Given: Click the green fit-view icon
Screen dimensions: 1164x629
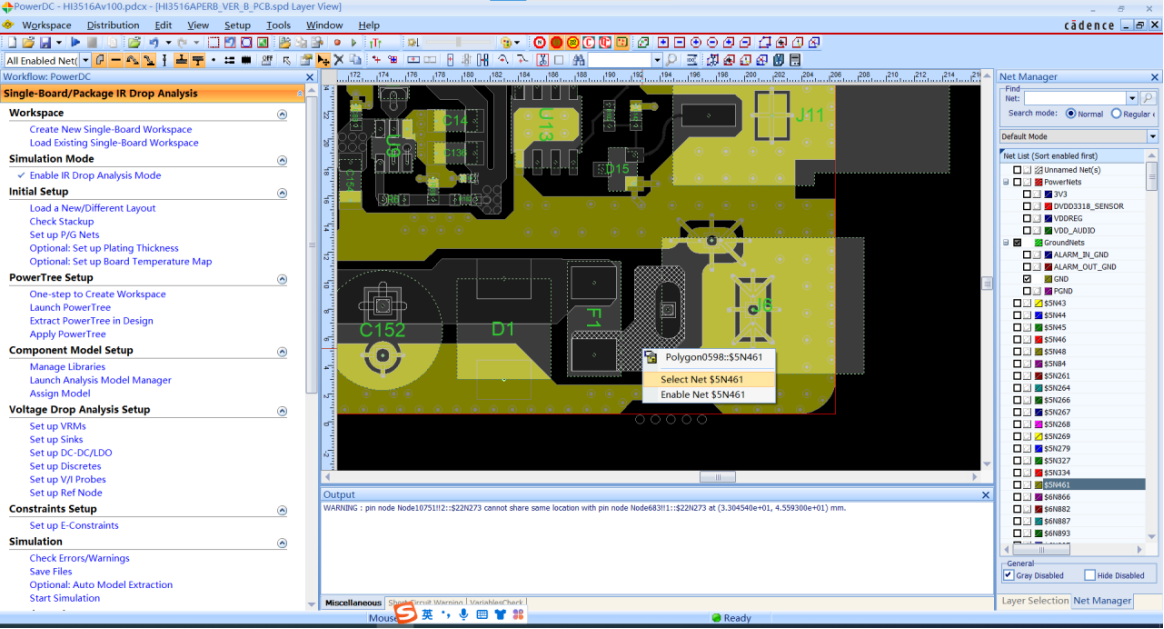Looking at the screenshot, I should point(263,43).
